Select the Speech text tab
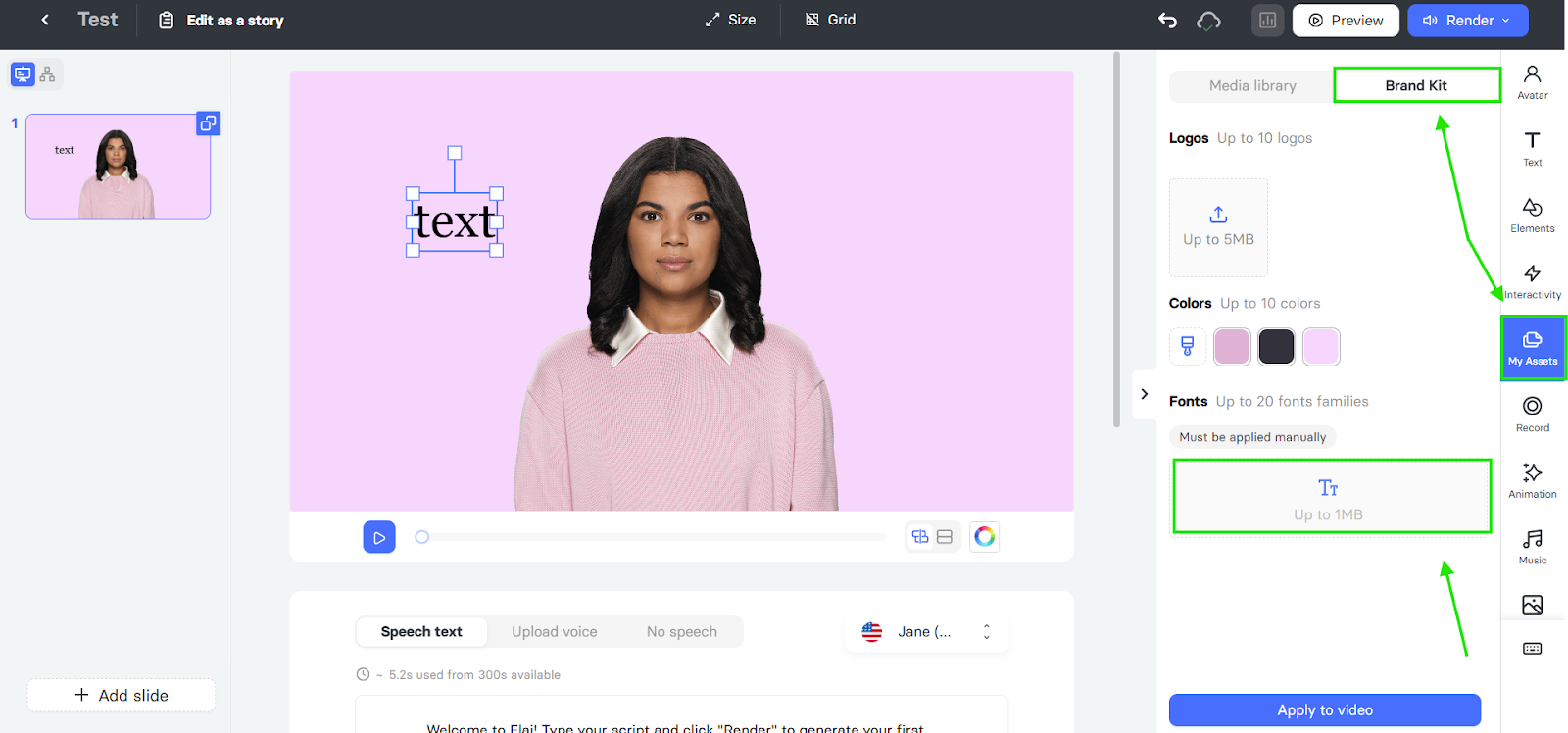The height and width of the screenshot is (733, 1568). coord(421,632)
